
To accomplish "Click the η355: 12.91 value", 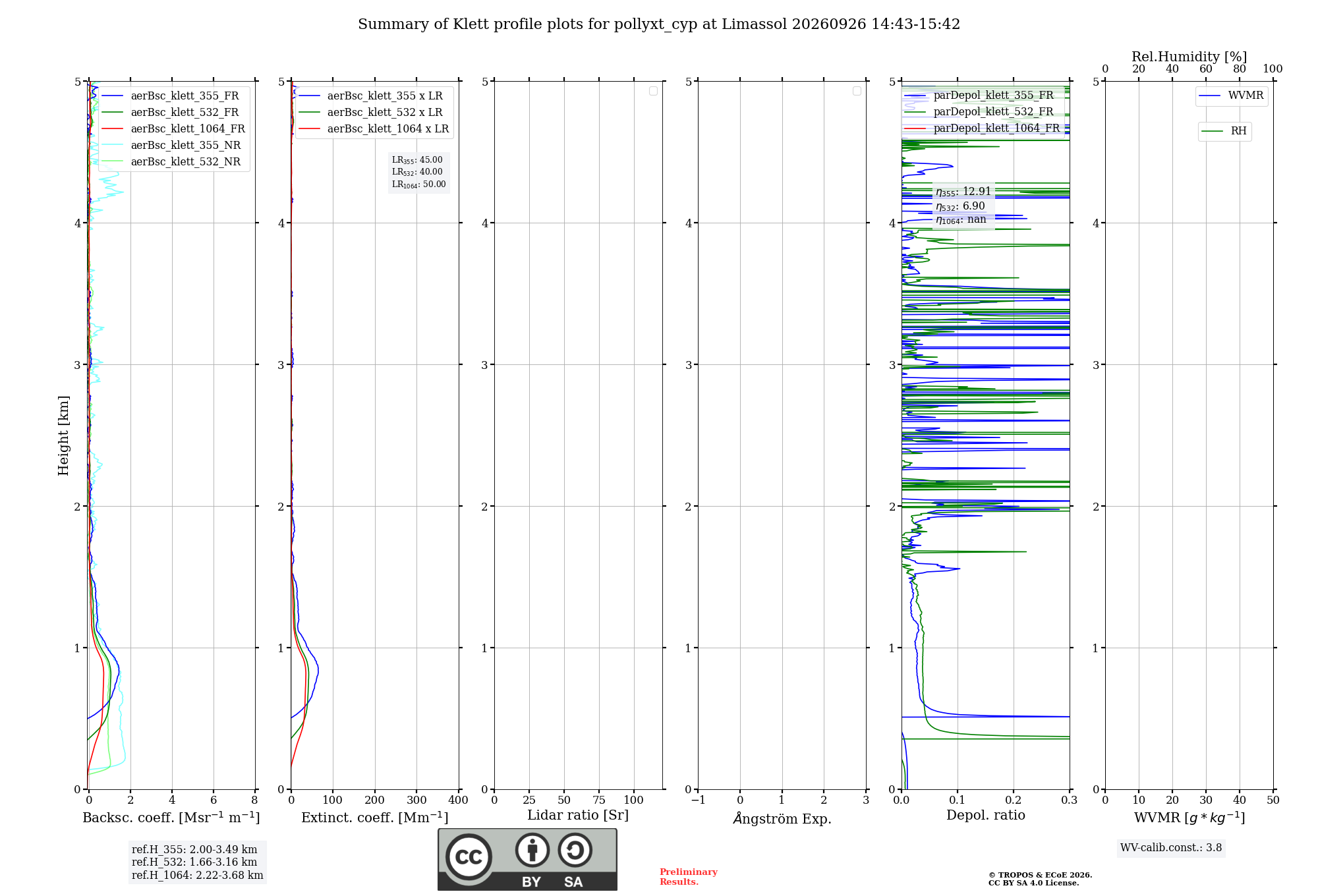I will (x=963, y=192).
